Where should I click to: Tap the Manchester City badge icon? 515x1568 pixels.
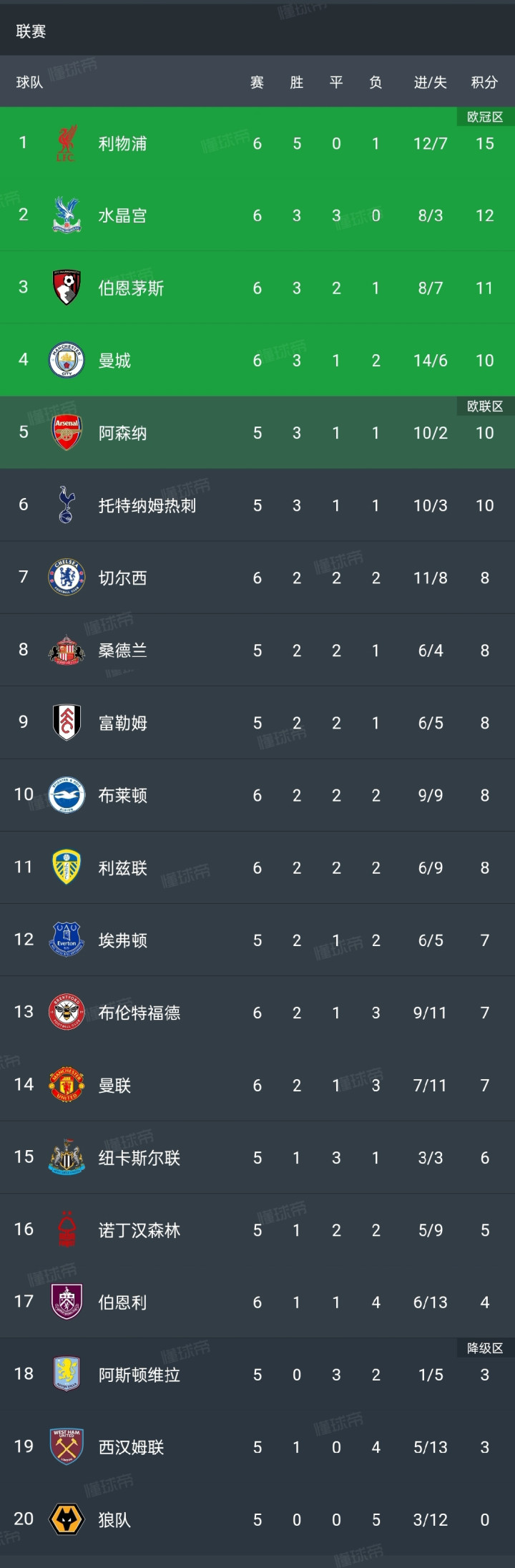click(x=67, y=360)
